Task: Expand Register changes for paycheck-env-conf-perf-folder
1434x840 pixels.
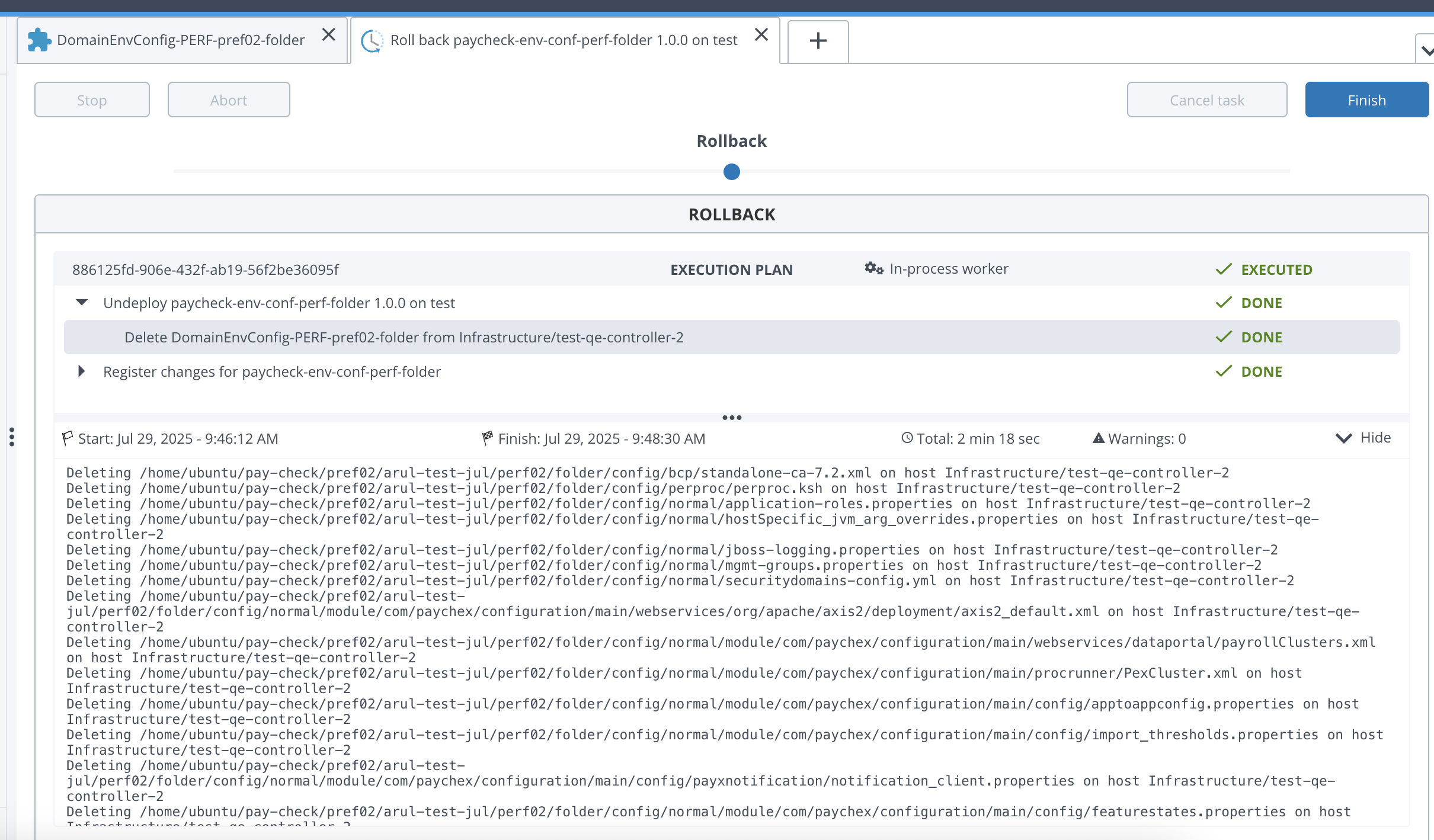Action: point(82,371)
